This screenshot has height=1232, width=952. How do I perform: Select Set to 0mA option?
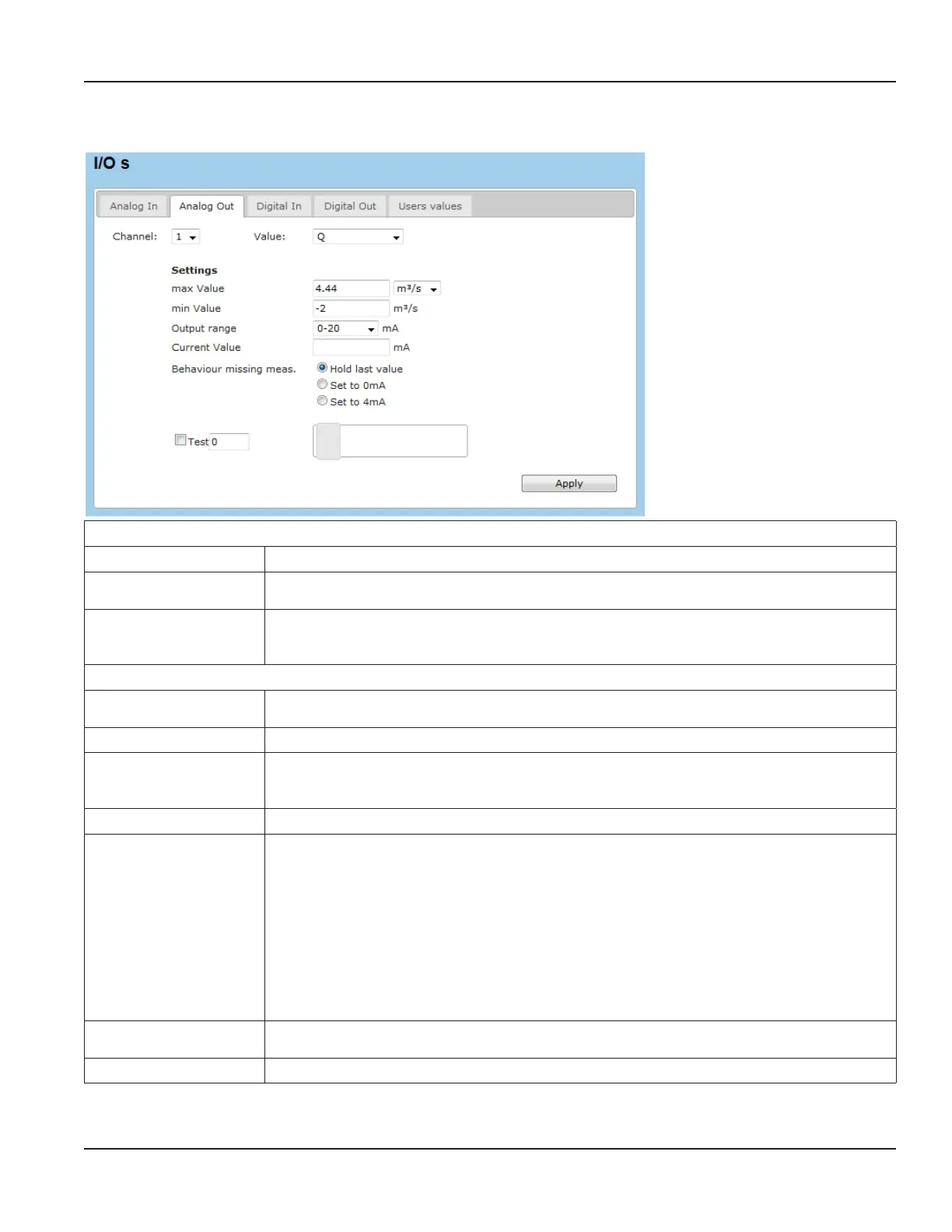[x=322, y=384]
